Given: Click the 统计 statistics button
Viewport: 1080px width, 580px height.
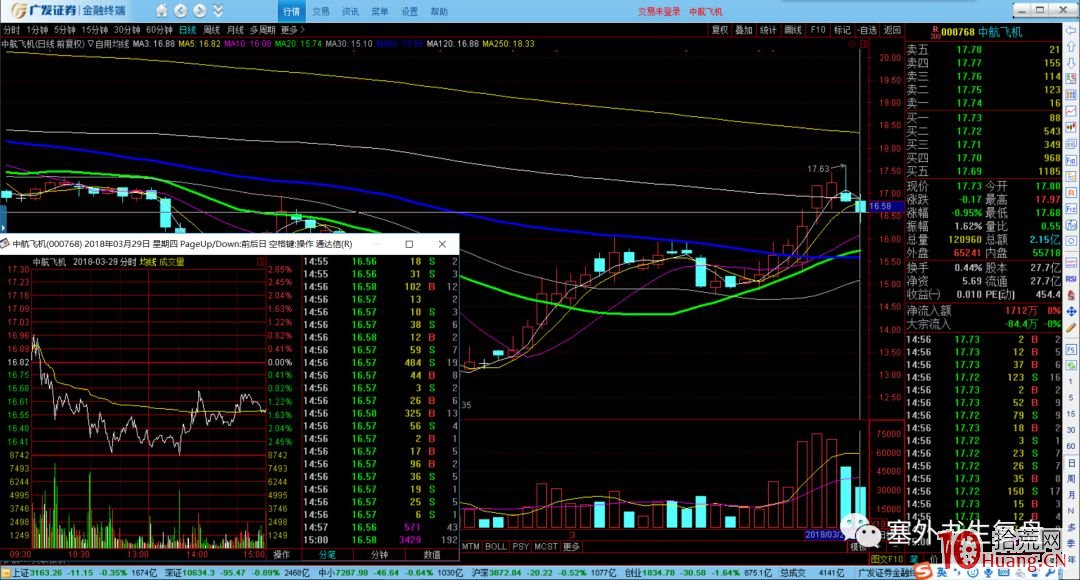Looking at the screenshot, I should (x=768, y=30).
